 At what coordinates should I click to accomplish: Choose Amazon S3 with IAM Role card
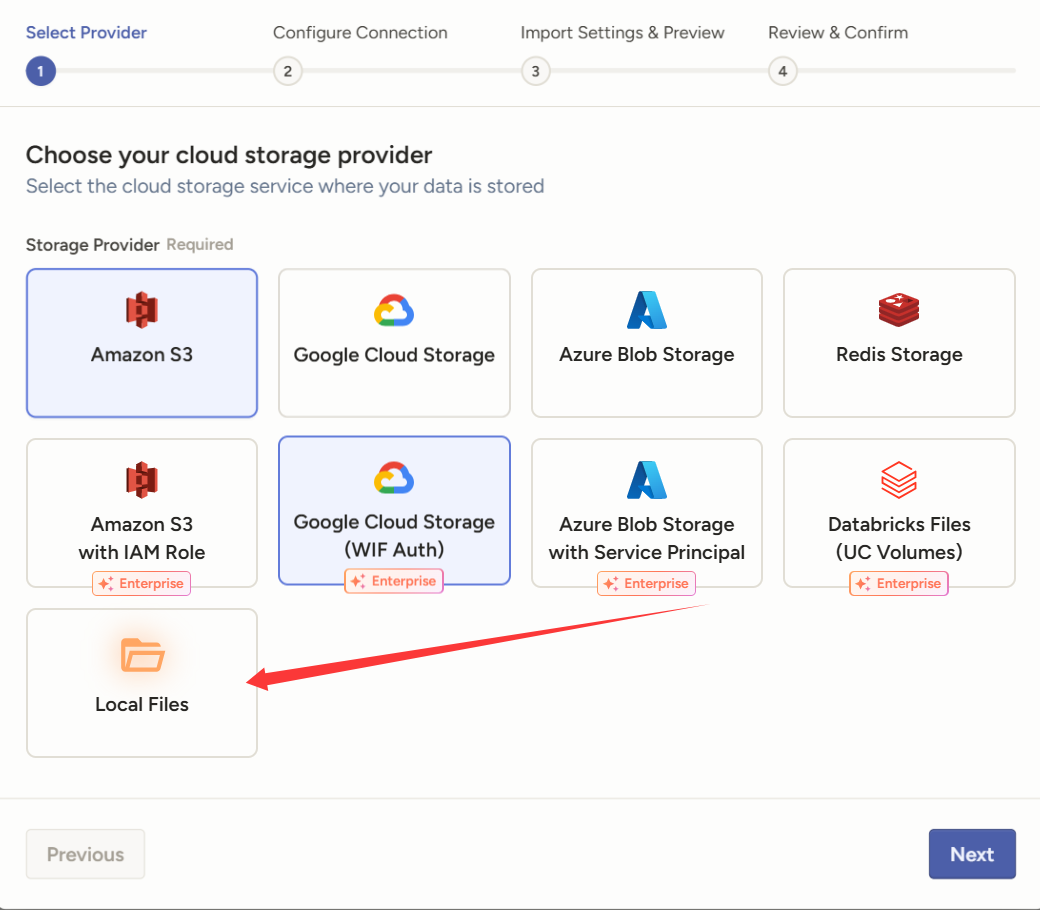pos(142,513)
